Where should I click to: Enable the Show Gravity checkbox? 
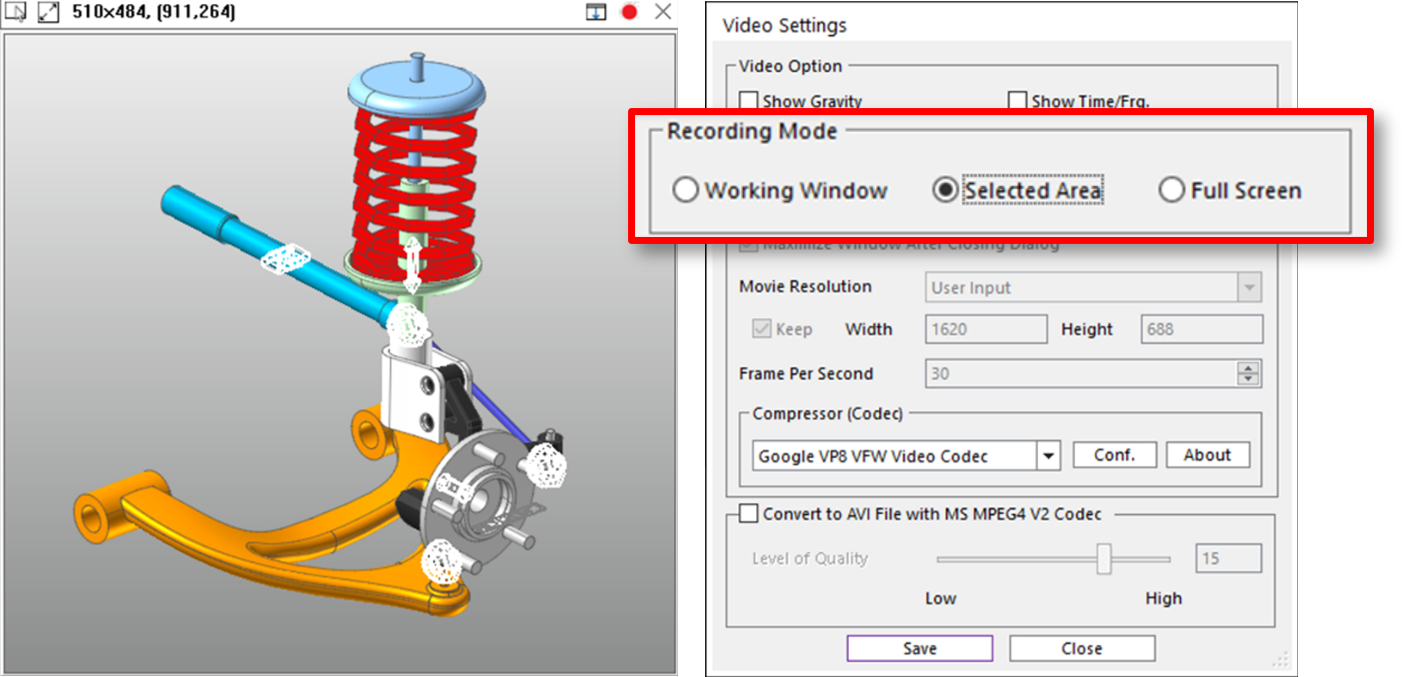coord(748,101)
